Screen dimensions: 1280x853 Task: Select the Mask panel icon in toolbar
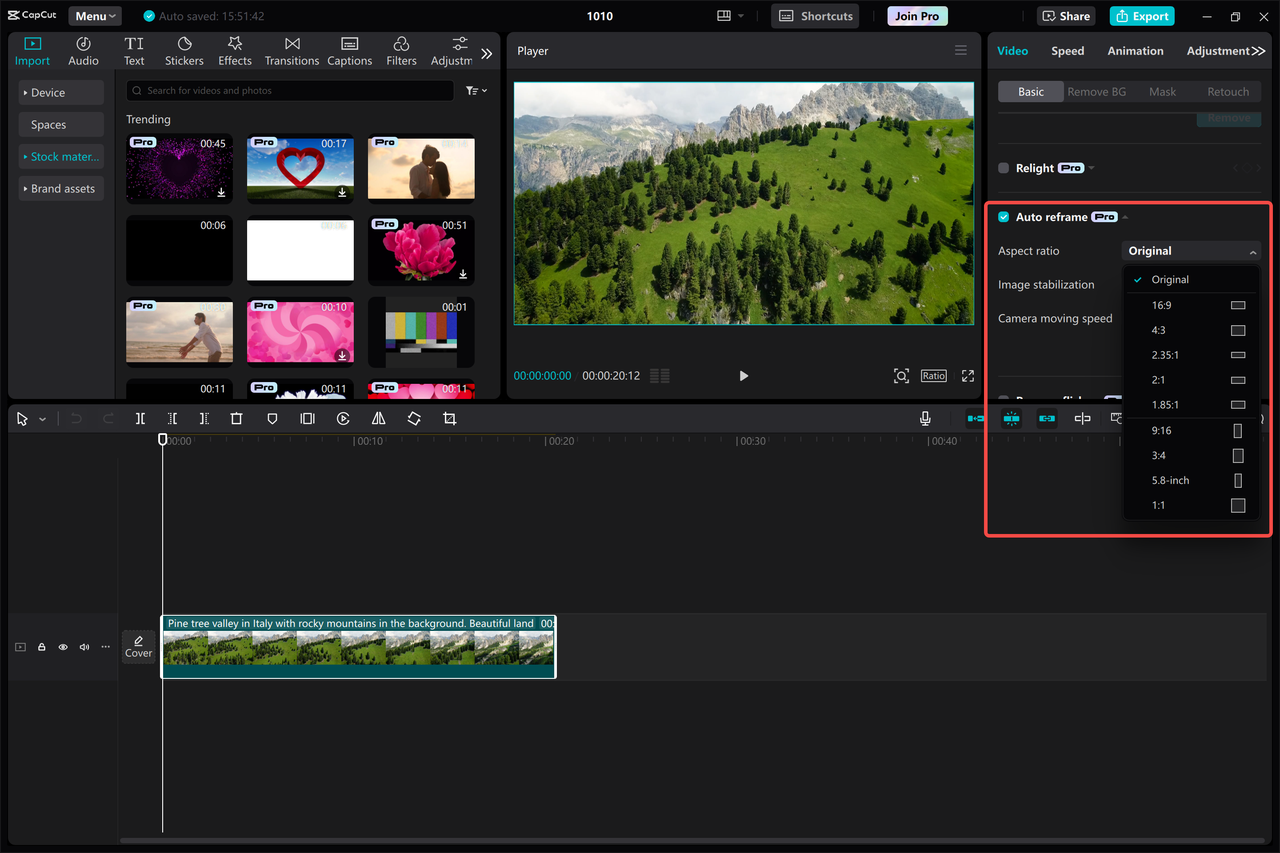pos(272,418)
